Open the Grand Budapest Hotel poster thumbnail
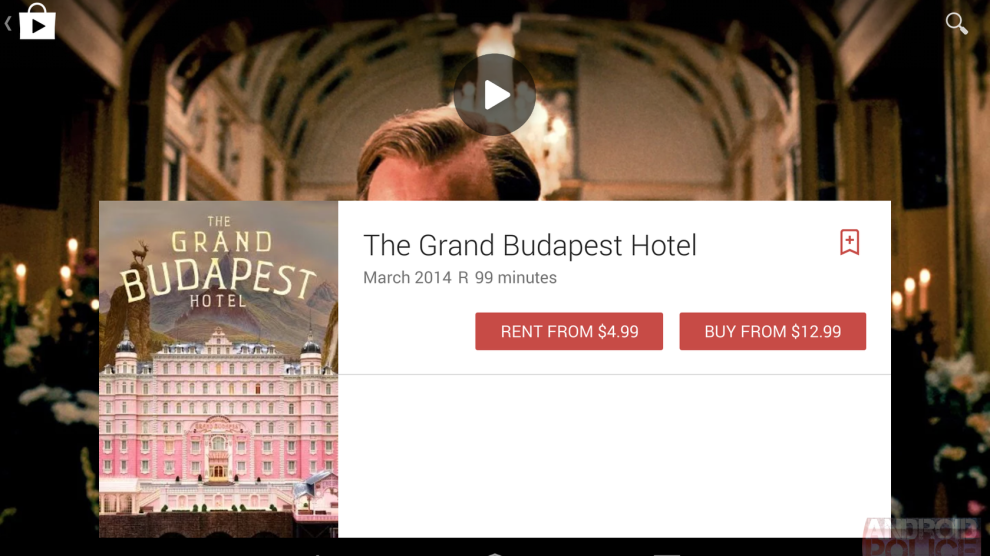990x556 pixels. [x=218, y=369]
